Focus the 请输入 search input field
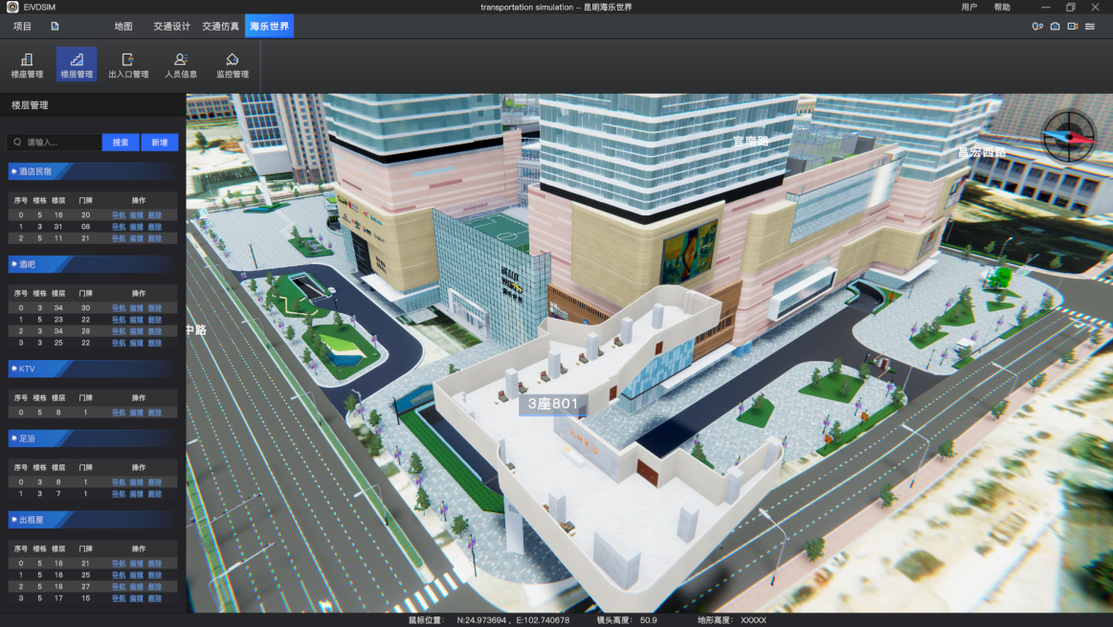This screenshot has width=1113, height=627. click(55, 143)
